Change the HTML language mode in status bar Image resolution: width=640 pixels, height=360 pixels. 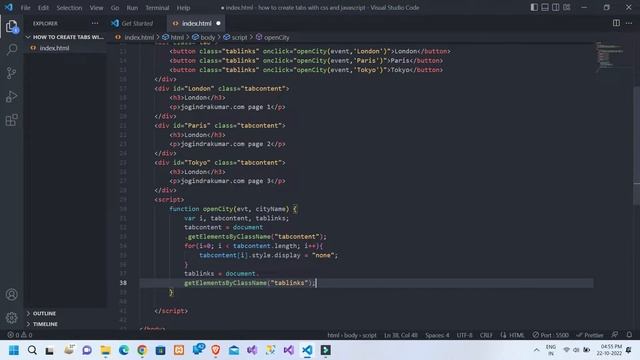pos(516,335)
